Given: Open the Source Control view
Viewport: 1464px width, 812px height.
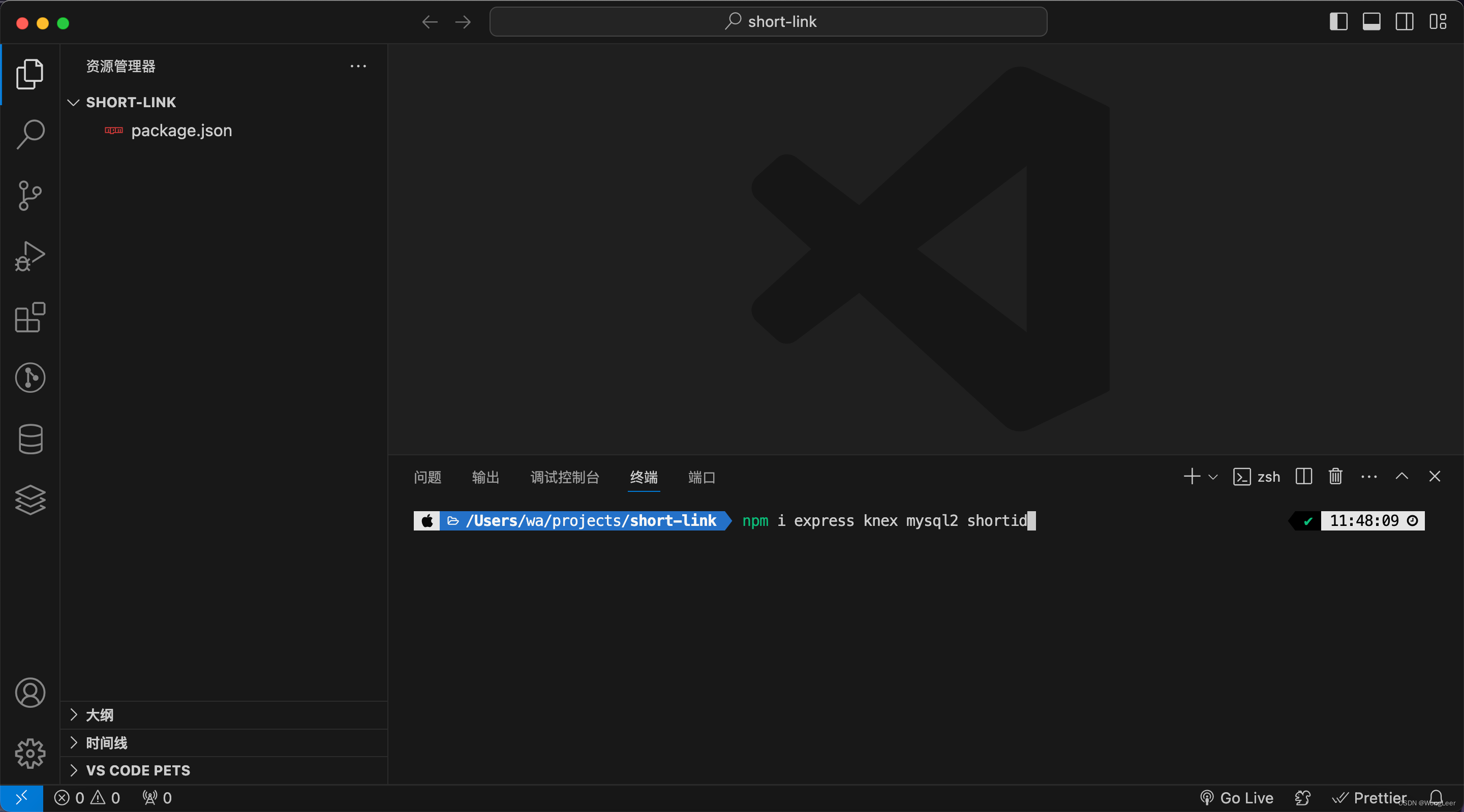Looking at the screenshot, I should 30,196.
